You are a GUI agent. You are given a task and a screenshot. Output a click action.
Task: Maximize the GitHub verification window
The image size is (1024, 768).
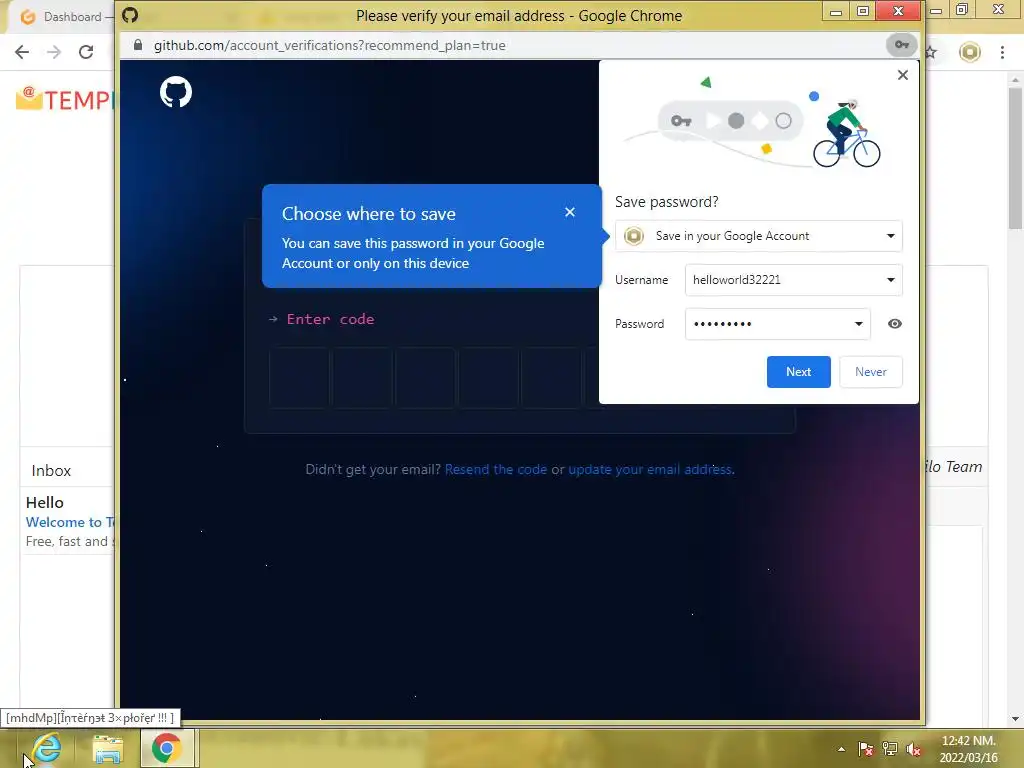[863, 11]
